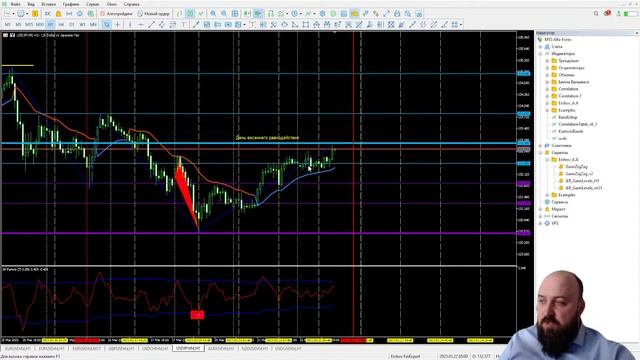Expand the Маркет node
The image size is (640, 360).
click(541, 209)
